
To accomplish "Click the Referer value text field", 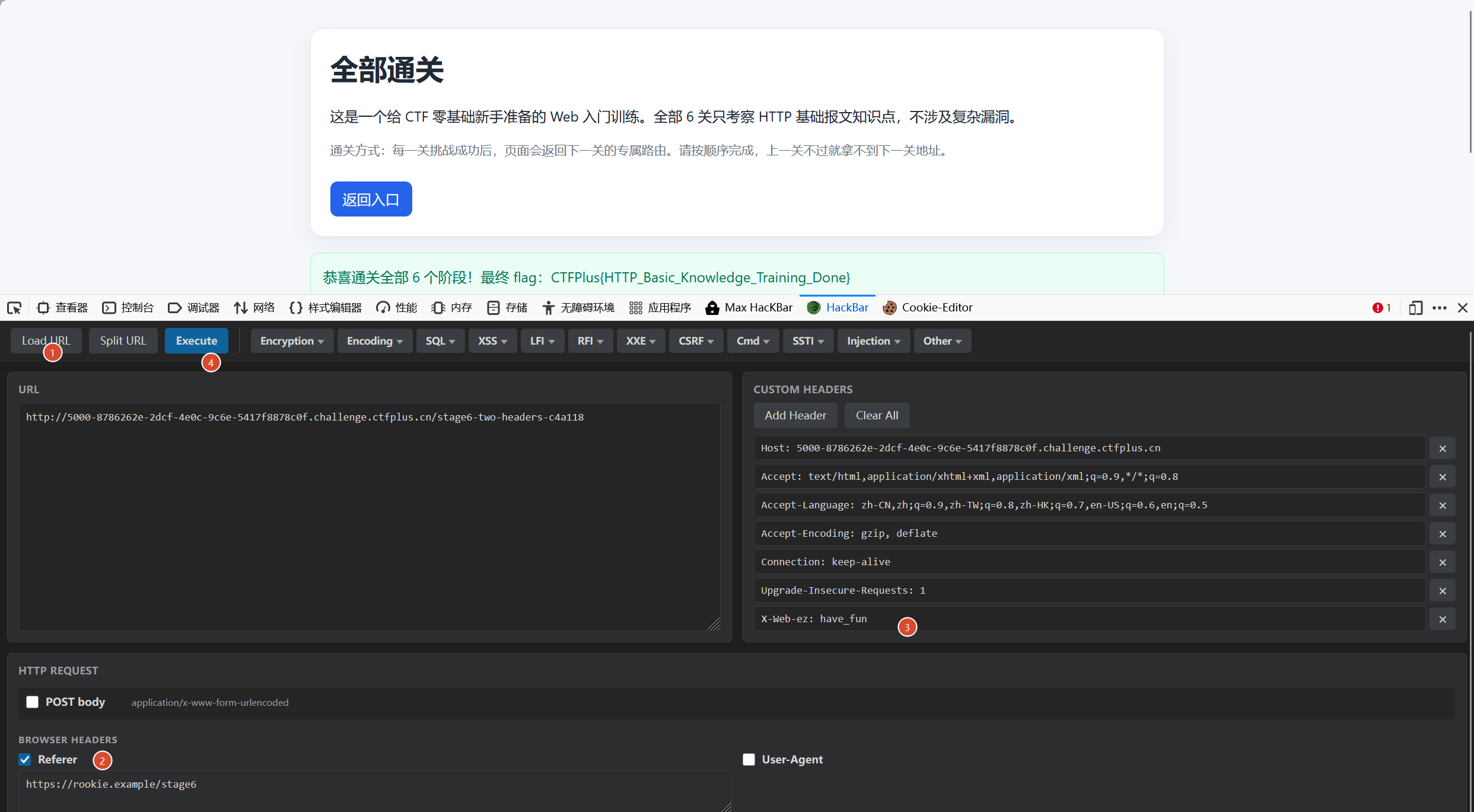I will [375, 791].
